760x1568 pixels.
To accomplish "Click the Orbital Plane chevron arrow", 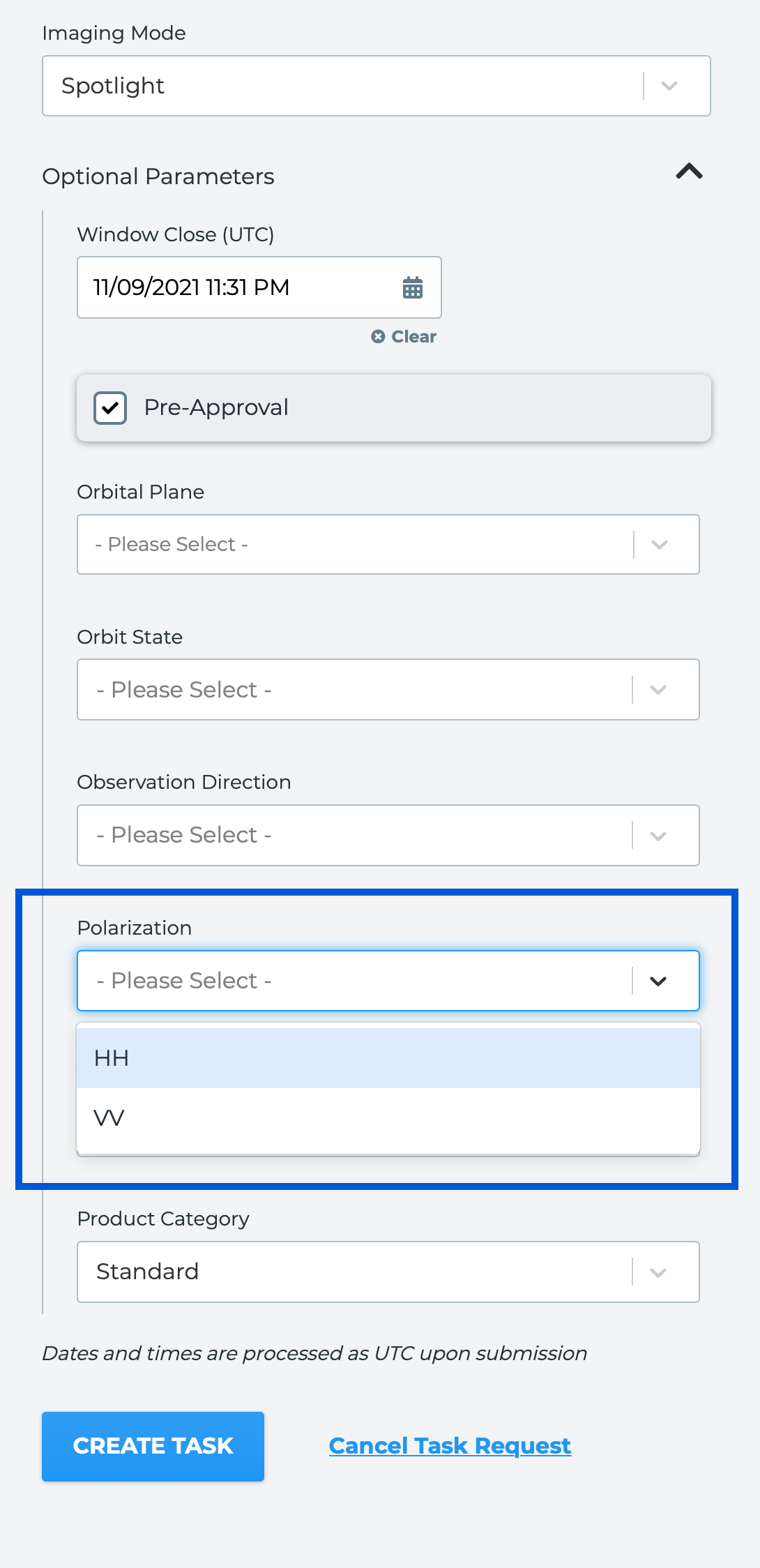I will [x=660, y=545].
